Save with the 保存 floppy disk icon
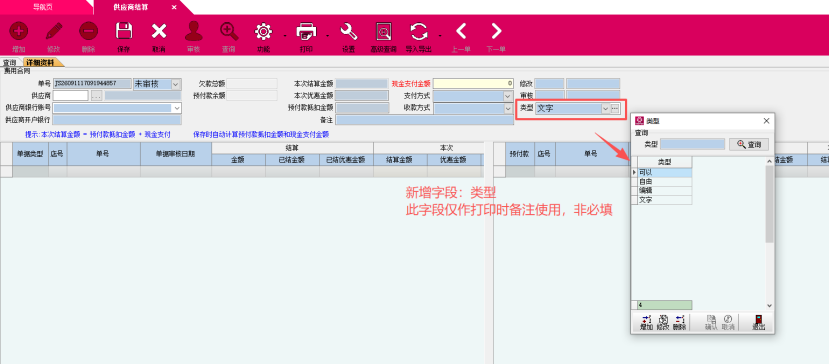This screenshot has width=829, height=364. 124,31
